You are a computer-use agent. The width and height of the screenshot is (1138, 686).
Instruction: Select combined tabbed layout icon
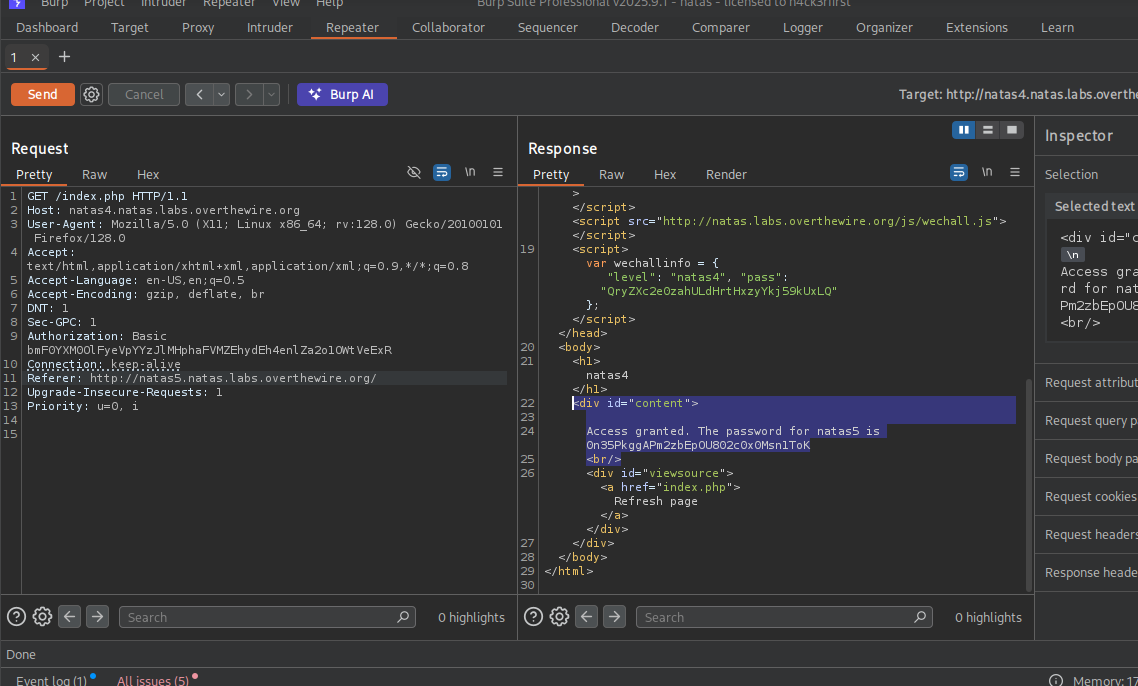[1012, 130]
